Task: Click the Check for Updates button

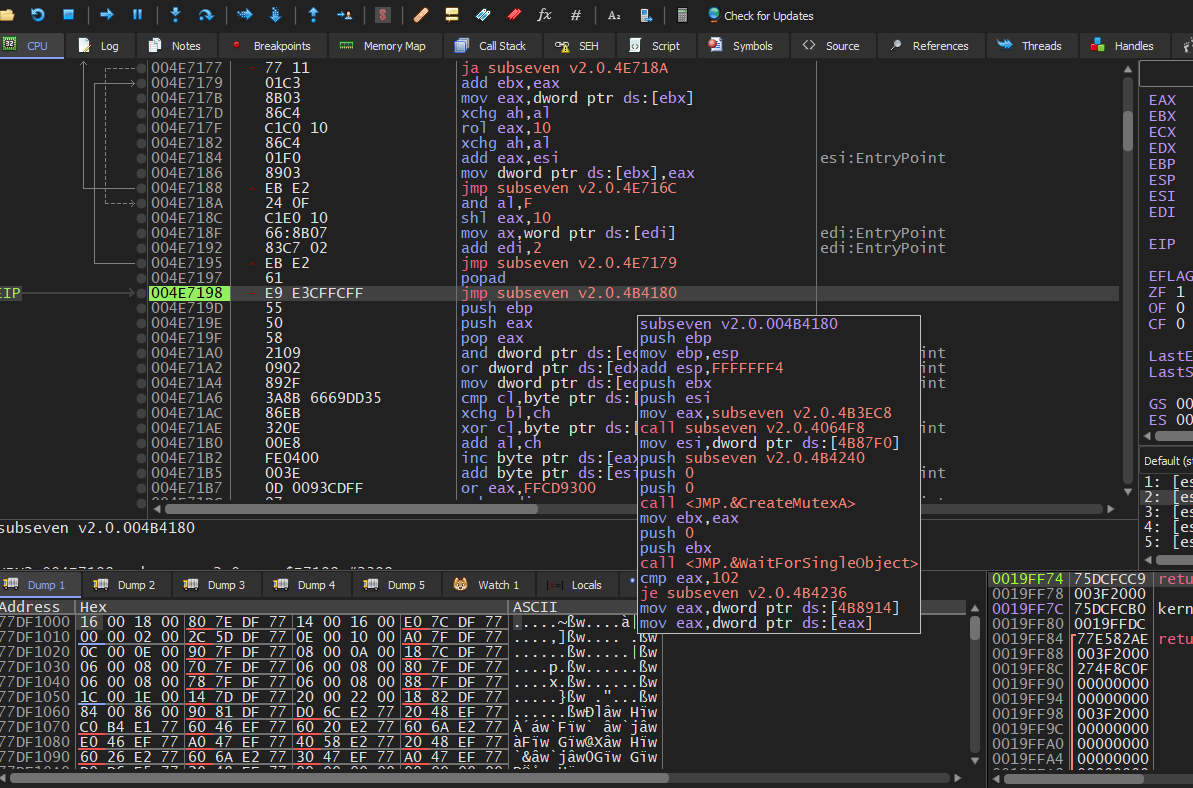Action: [x=759, y=15]
